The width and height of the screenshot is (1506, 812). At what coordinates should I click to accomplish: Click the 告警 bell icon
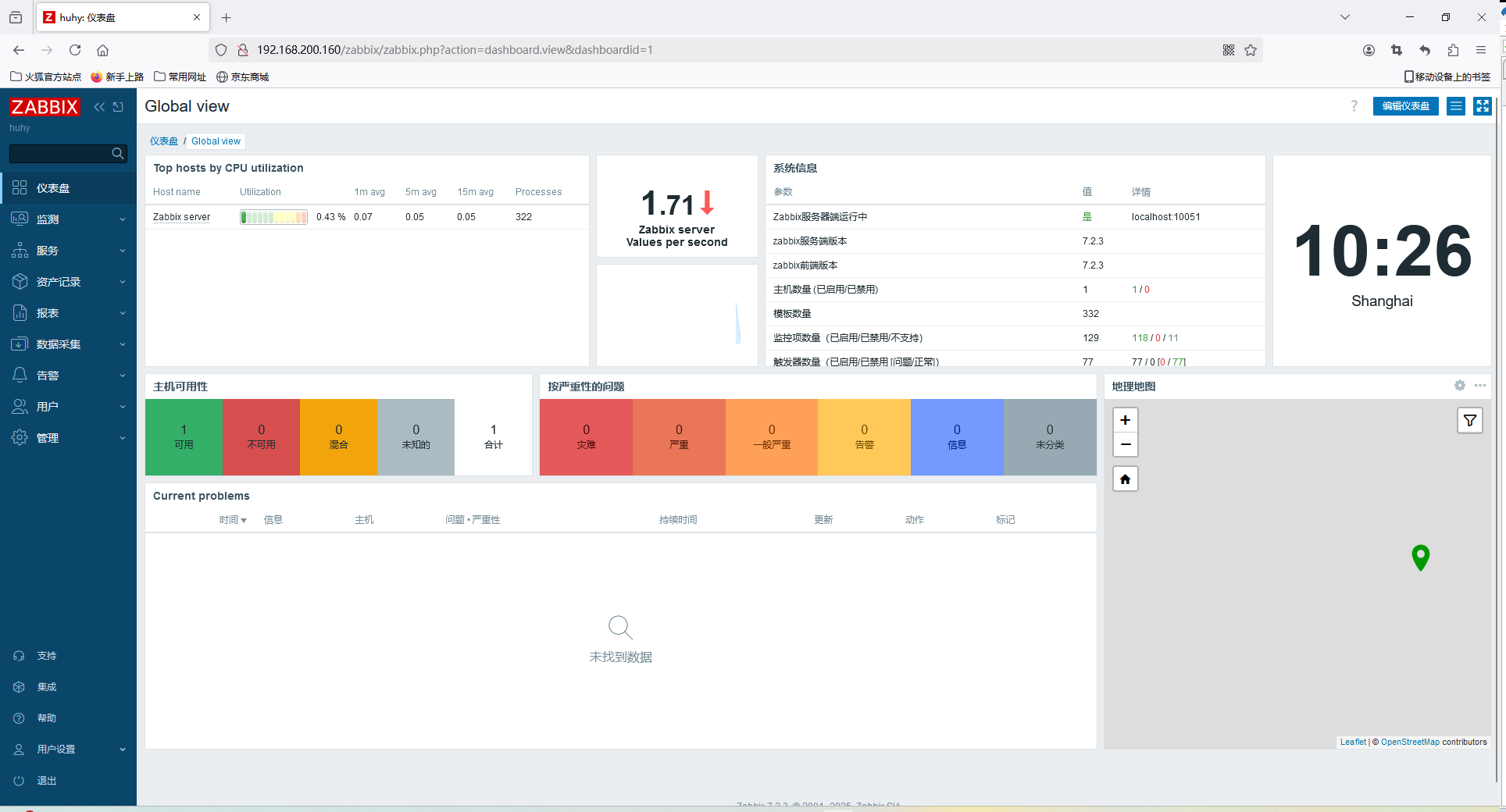pos(20,375)
